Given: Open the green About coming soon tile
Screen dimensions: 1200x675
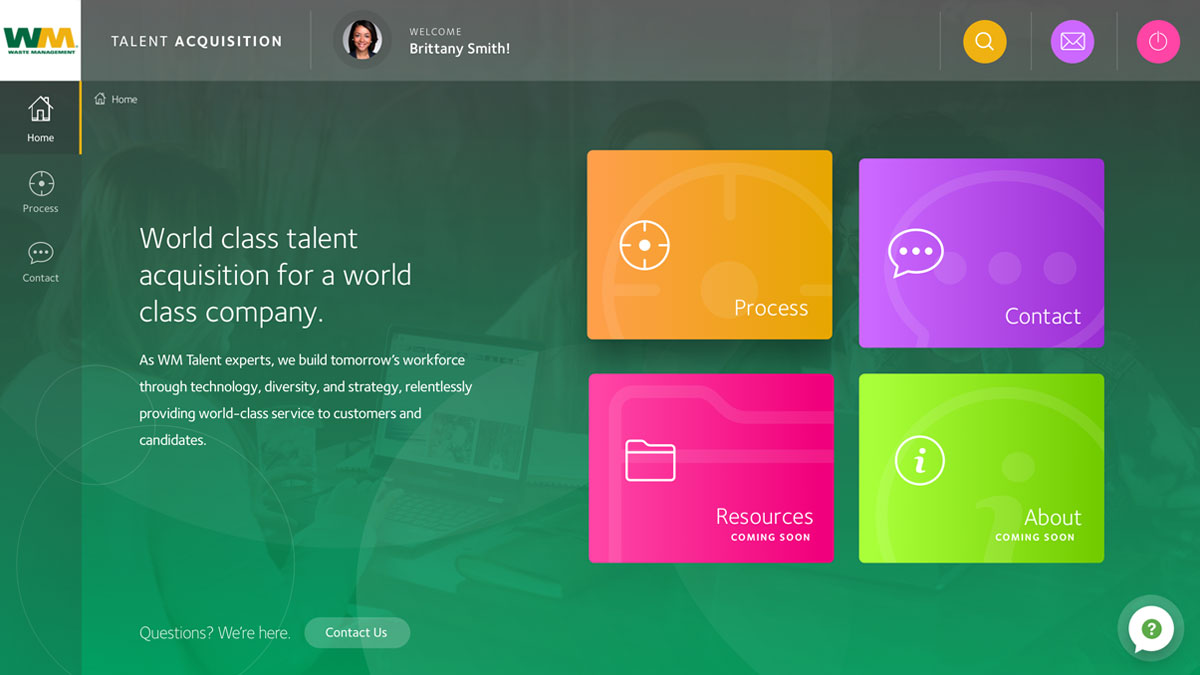Looking at the screenshot, I should [981, 467].
